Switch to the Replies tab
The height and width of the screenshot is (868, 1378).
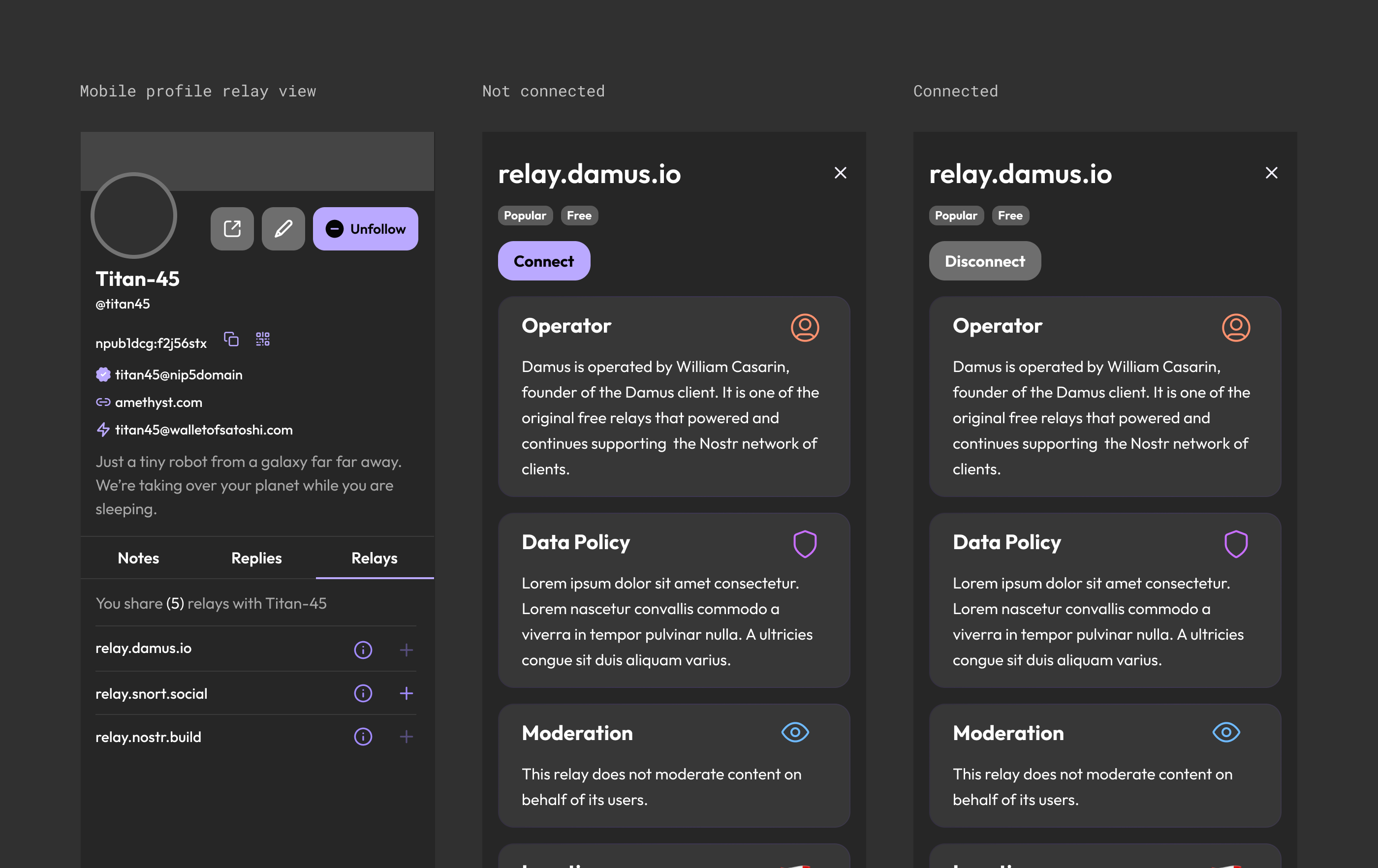click(256, 558)
